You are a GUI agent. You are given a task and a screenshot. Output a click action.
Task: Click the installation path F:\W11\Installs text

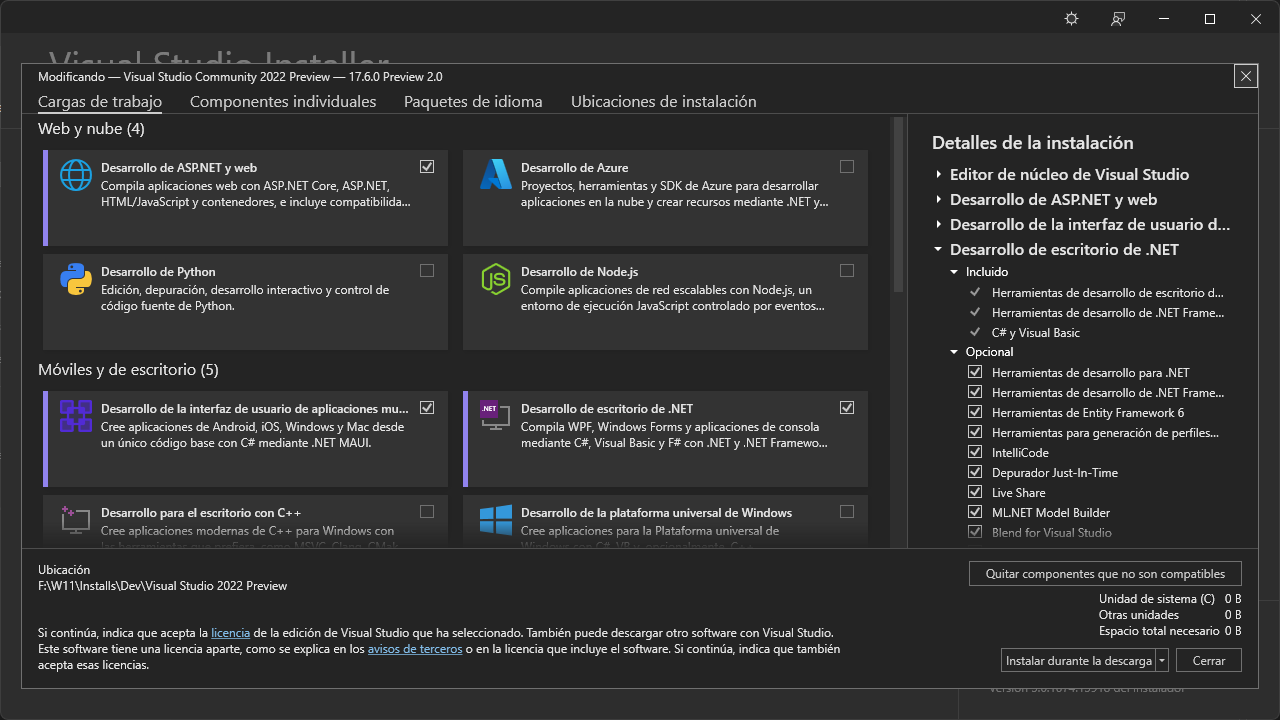pos(162,586)
